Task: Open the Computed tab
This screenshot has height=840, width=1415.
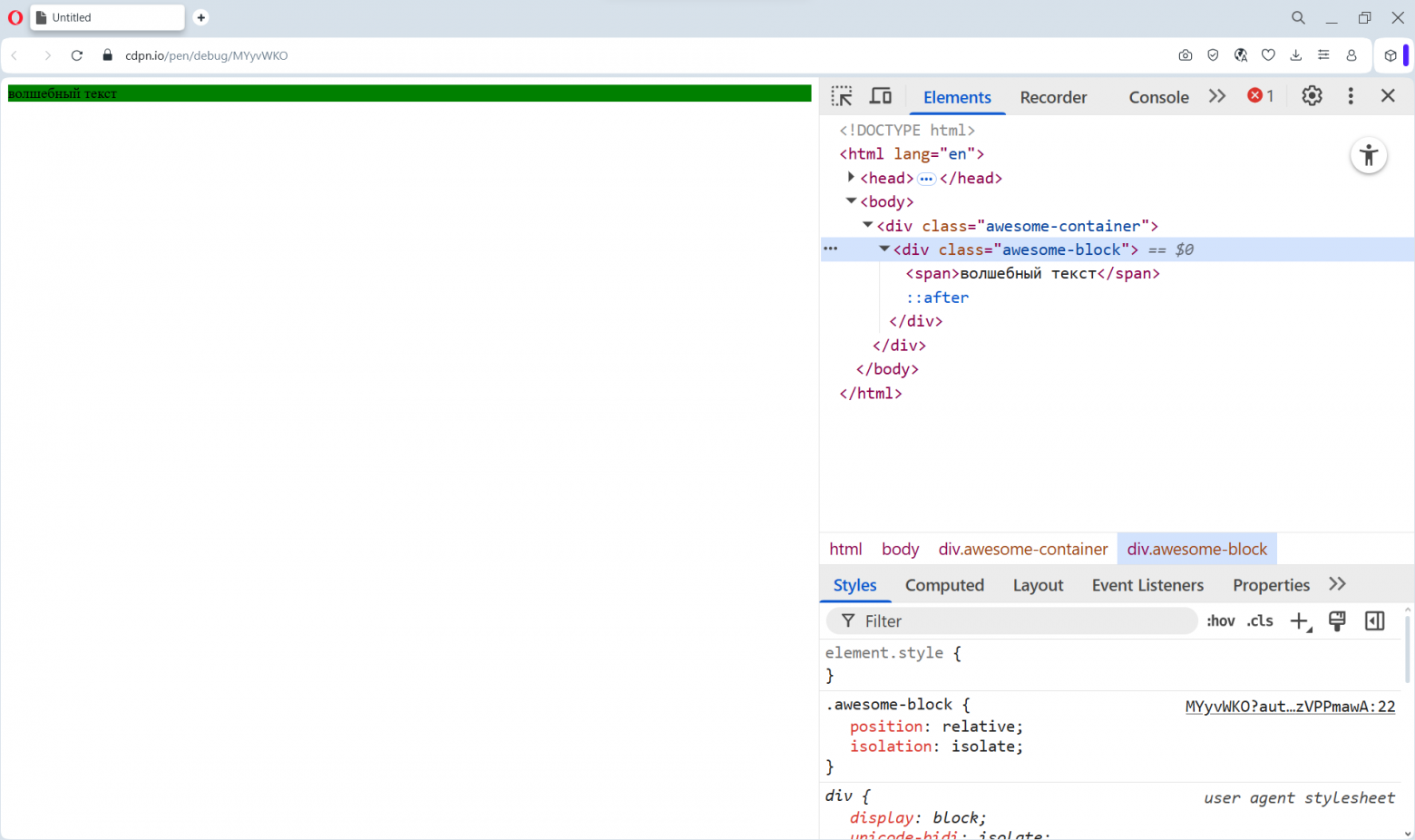Action: [x=944, y=585]
